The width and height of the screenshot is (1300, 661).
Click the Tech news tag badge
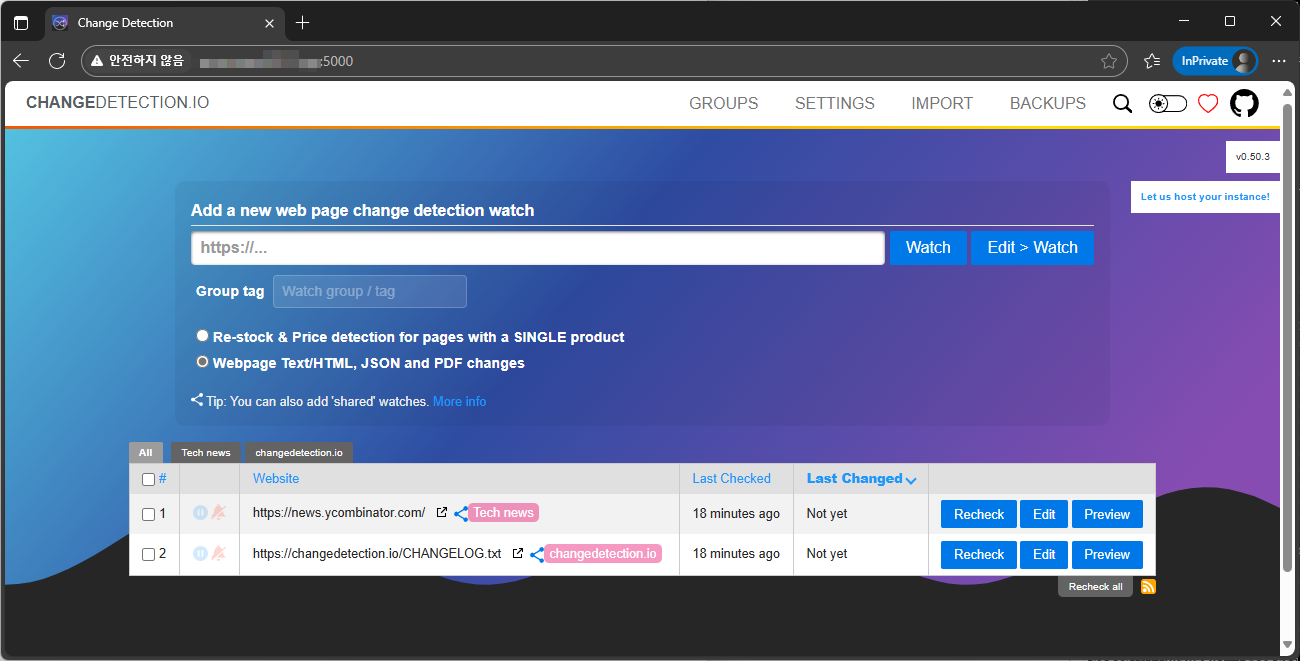503,513
